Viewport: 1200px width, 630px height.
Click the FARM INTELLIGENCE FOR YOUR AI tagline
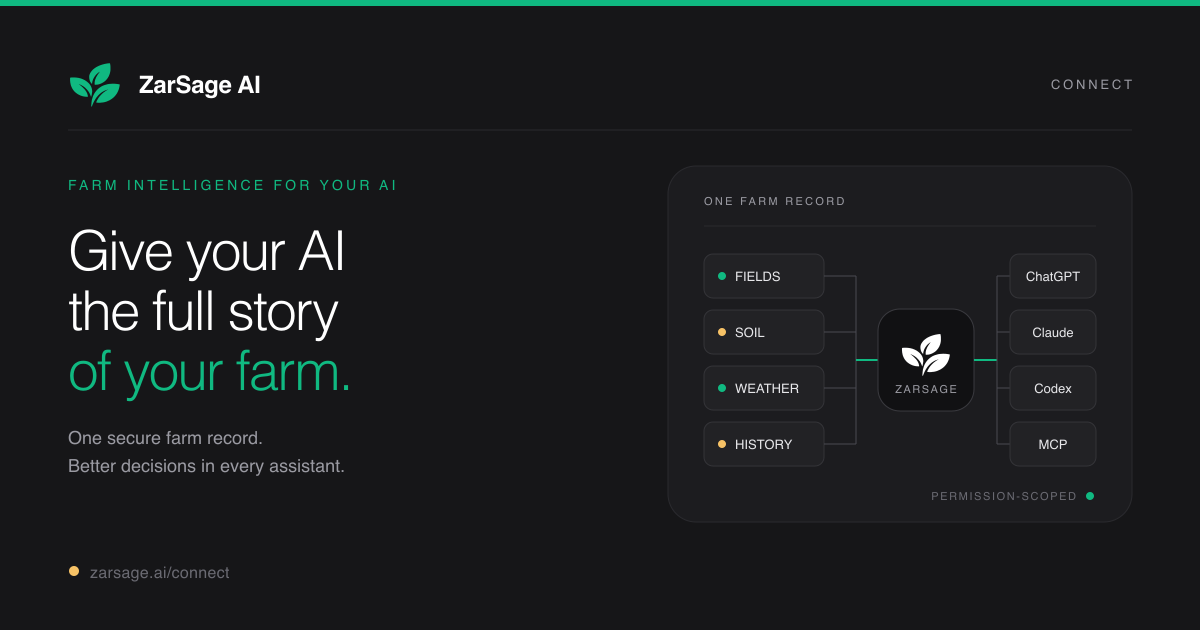(233, 185)
